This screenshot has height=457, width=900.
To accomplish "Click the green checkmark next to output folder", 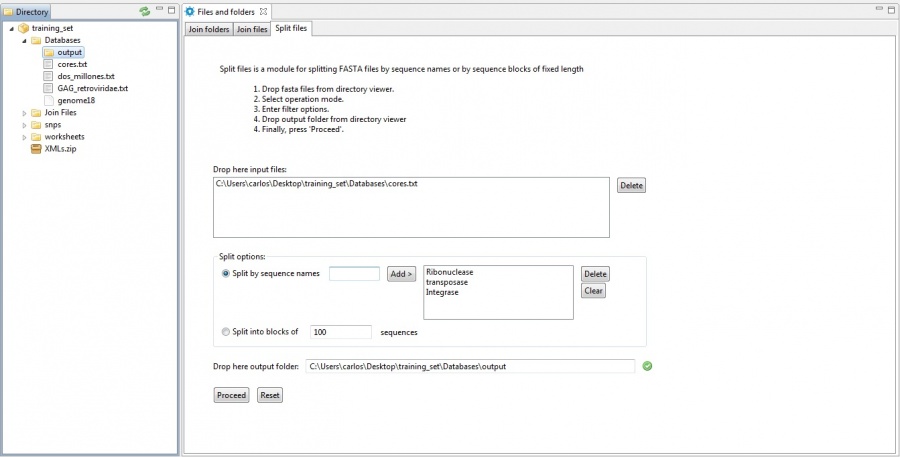I will coord(647,366).
